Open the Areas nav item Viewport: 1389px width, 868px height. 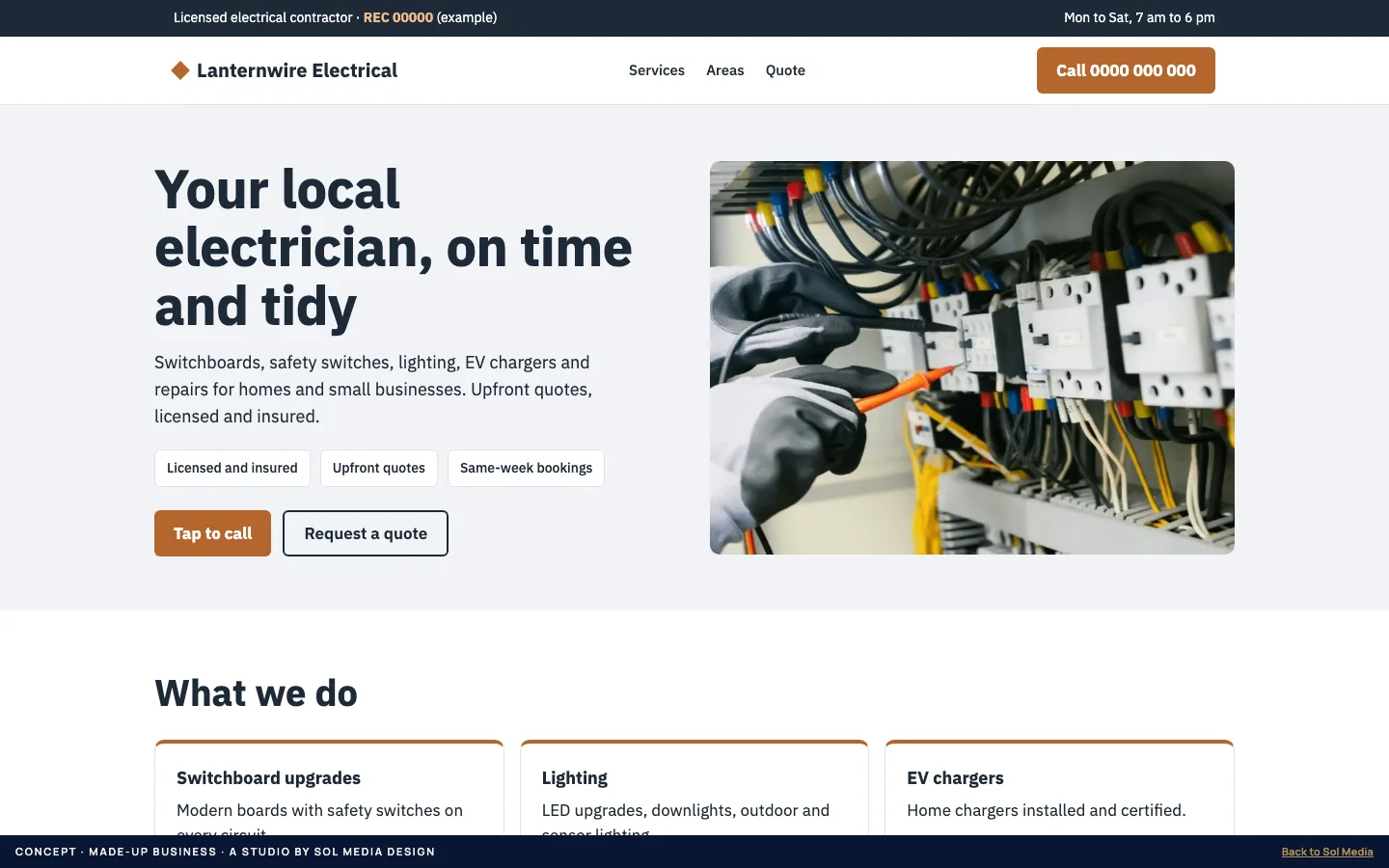click(x=725, y=70)
